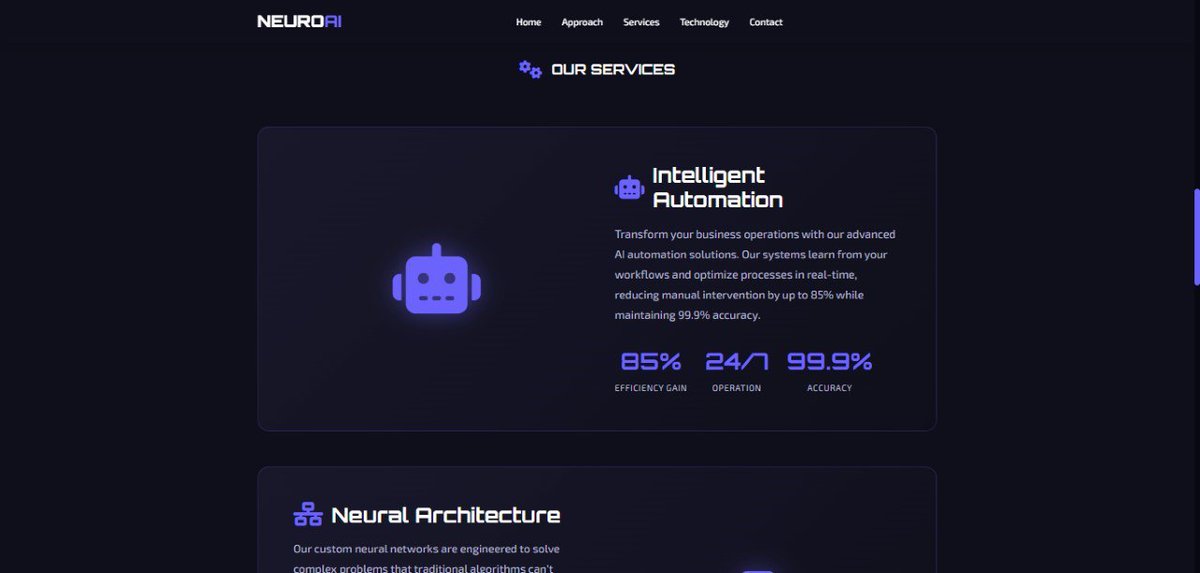Click the Intelligent Automation heading
Image resolution: width=1200 pixels, height=573 pixels.
click(x=718, y=187)
